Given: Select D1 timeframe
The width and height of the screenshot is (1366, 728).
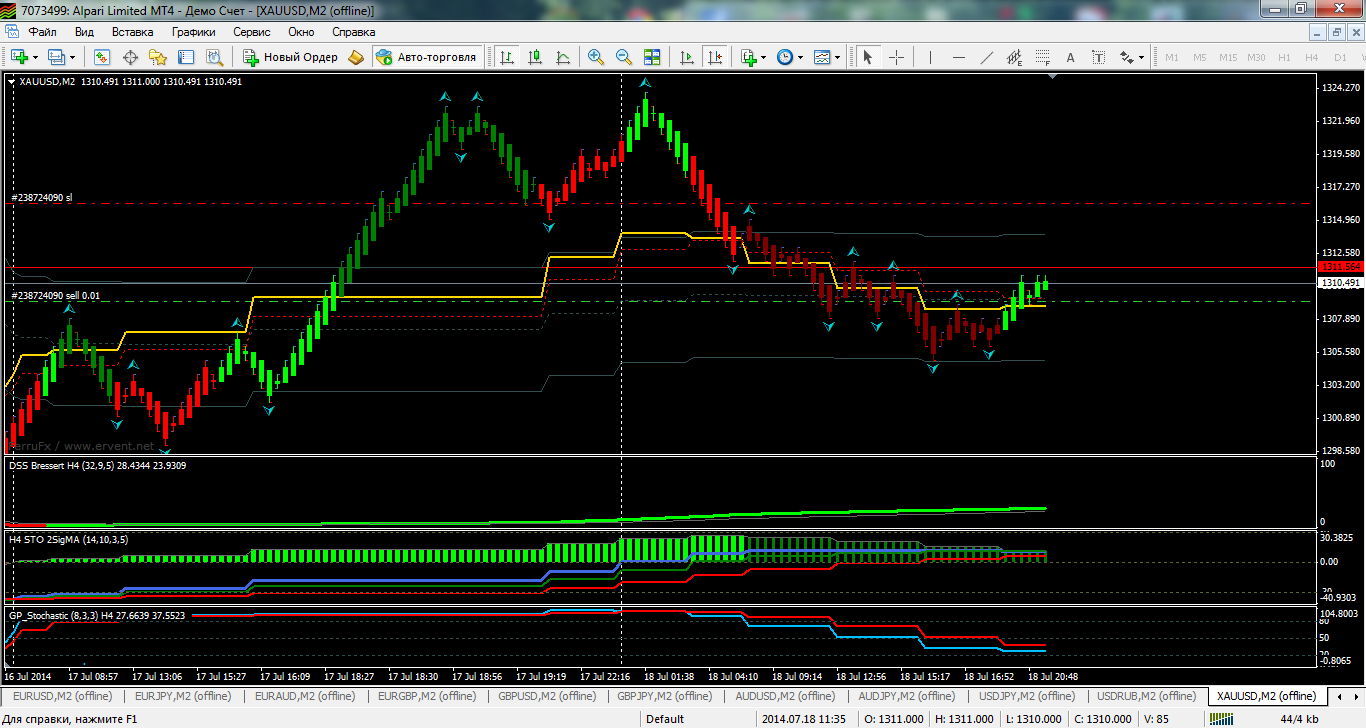Looking at the screenshot, I should (x=1340, y=57).
